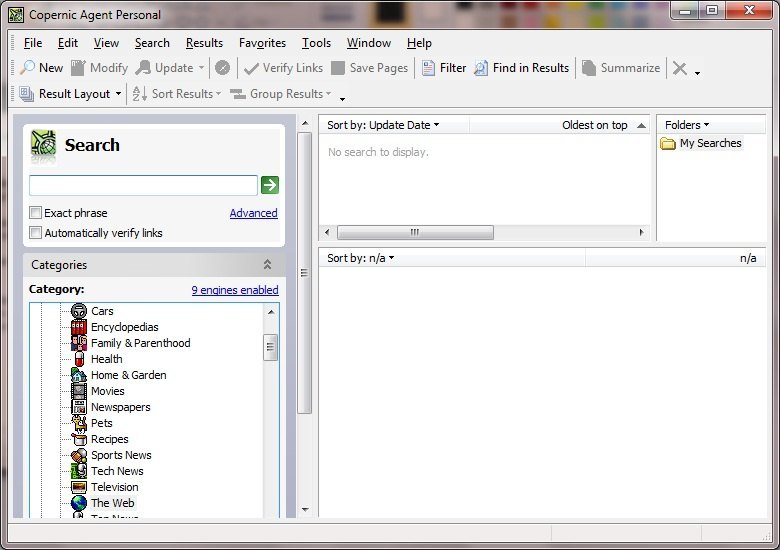Image resolution: width=780 pixels, height=550 pixels.
Task: Select the Encyclopedias category
Action: [x=124, y=327]
